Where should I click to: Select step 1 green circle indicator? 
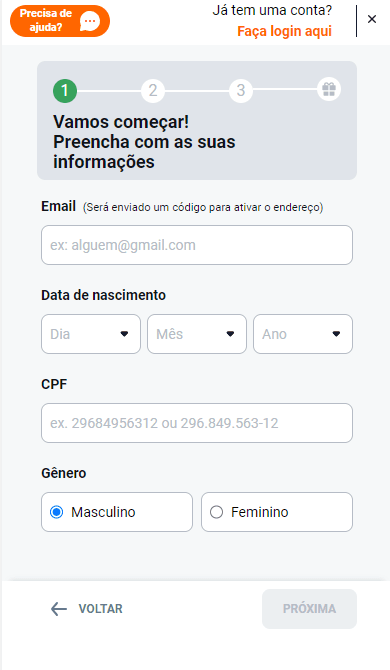(x=65, y=91)
